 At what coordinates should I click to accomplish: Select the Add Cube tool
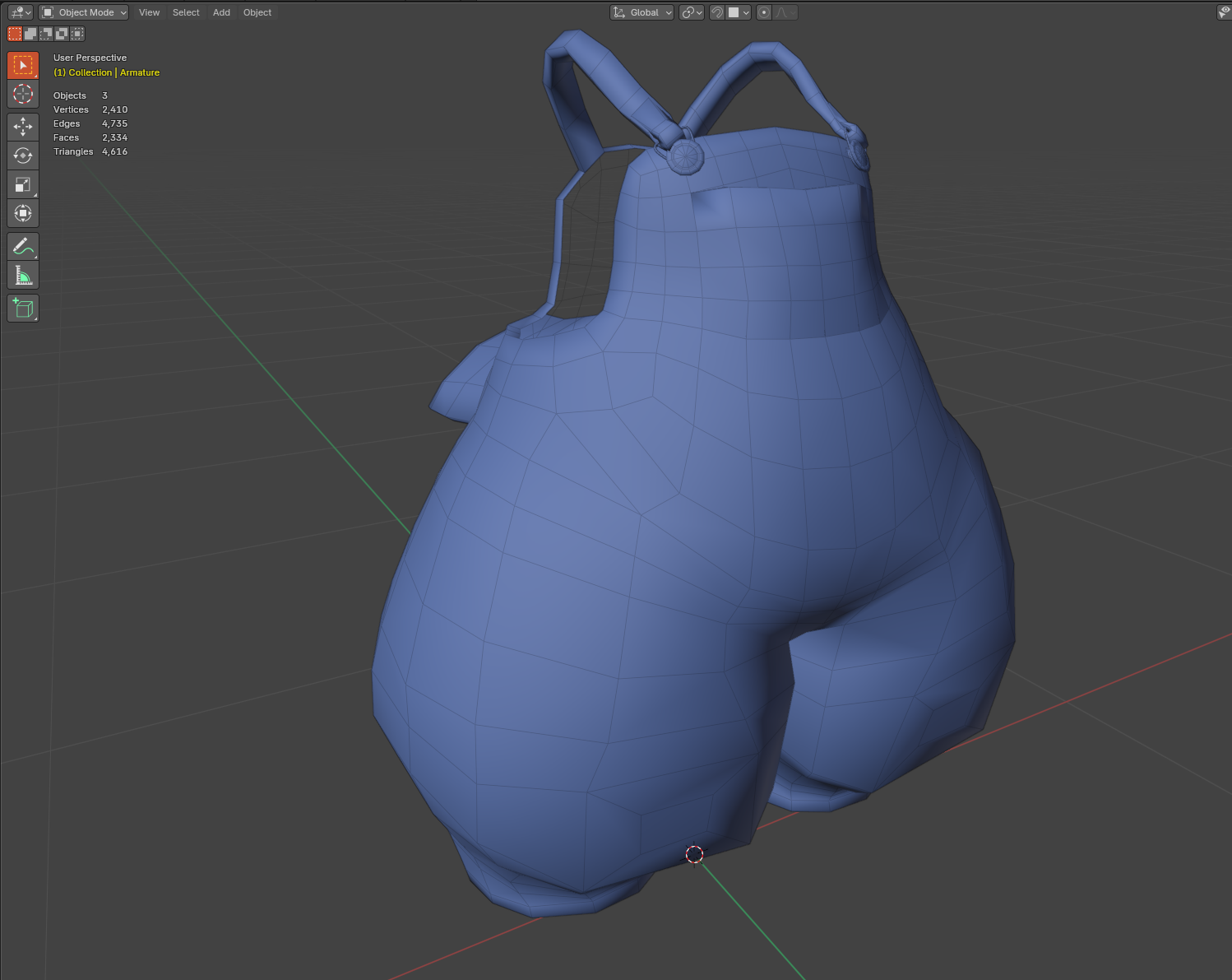[23, 309]
